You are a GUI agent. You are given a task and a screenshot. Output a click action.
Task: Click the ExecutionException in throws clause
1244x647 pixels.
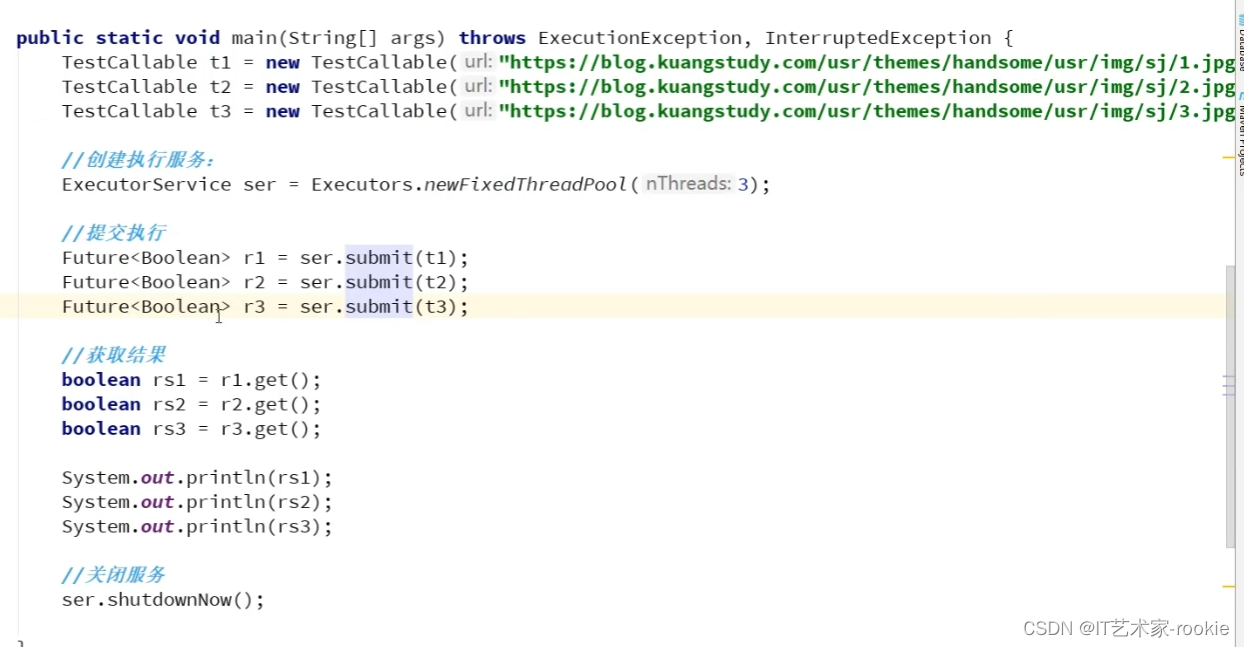(x=640, y=38)
